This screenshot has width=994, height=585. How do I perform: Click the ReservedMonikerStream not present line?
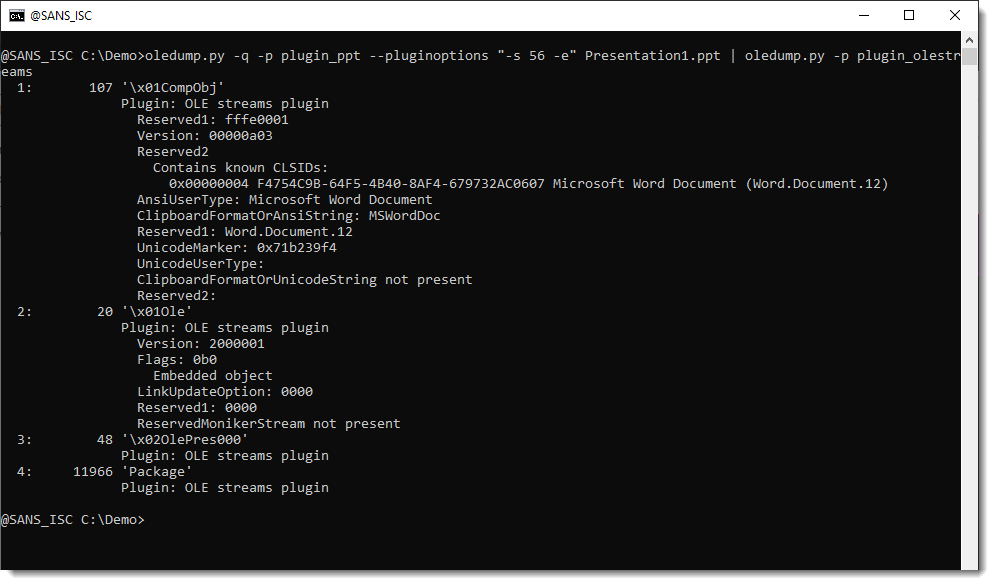tap(269, 423)
